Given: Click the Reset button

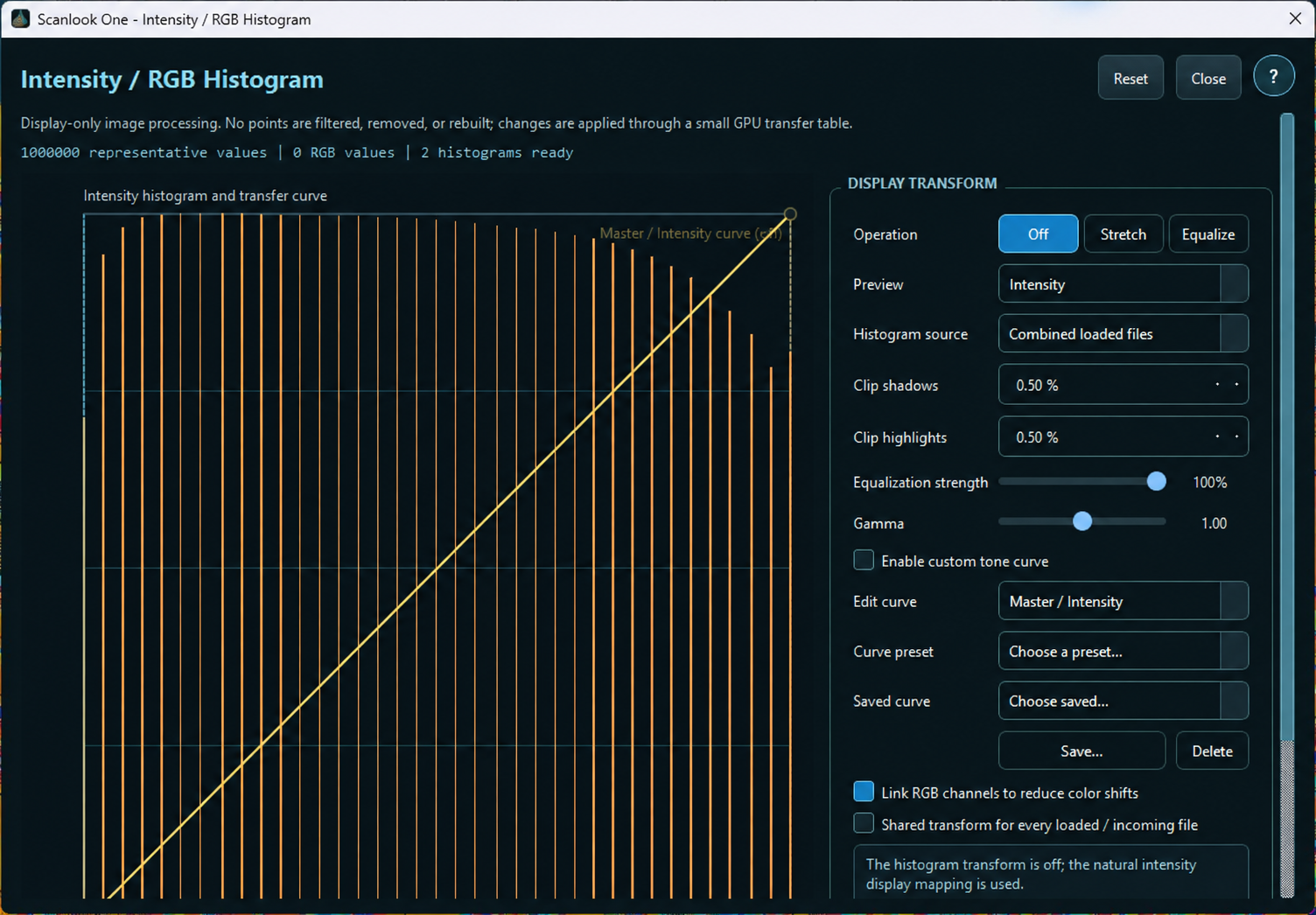Looking at the screenshot, I should (x=1130, y=78).
